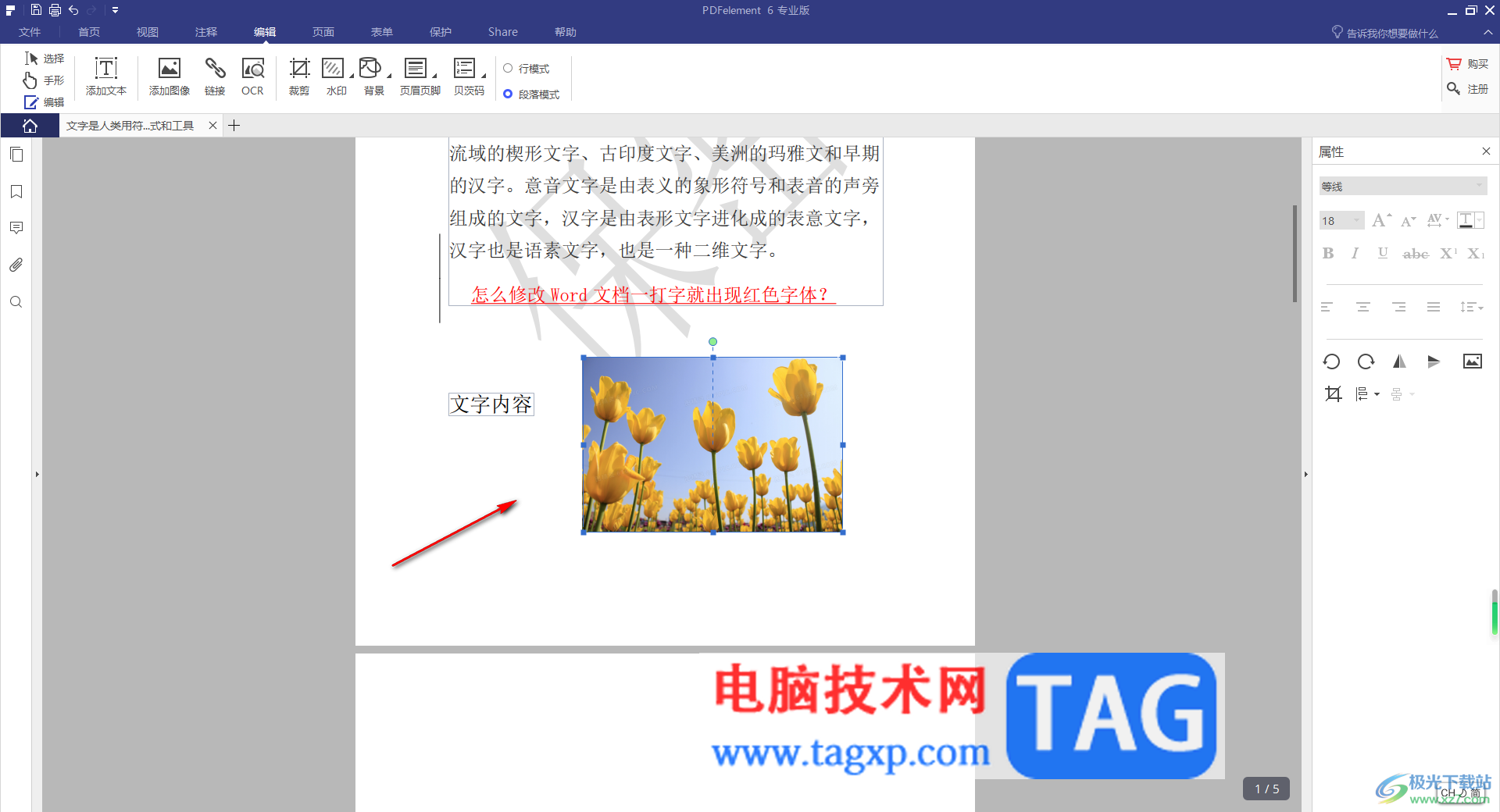The height and width of the screenshot is (812, 1500).
Task: Open the page thumbnails sidebar panel
Action: (16, 155)
